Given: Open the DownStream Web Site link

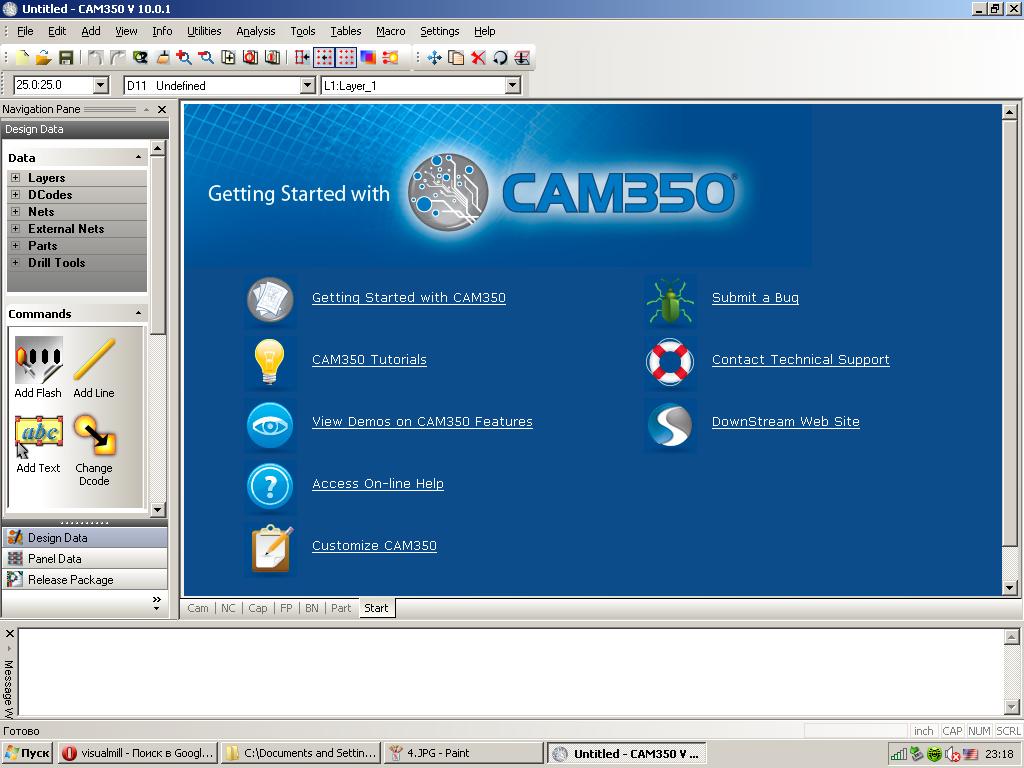Looking at the screenshot, I should coord(786,422).
